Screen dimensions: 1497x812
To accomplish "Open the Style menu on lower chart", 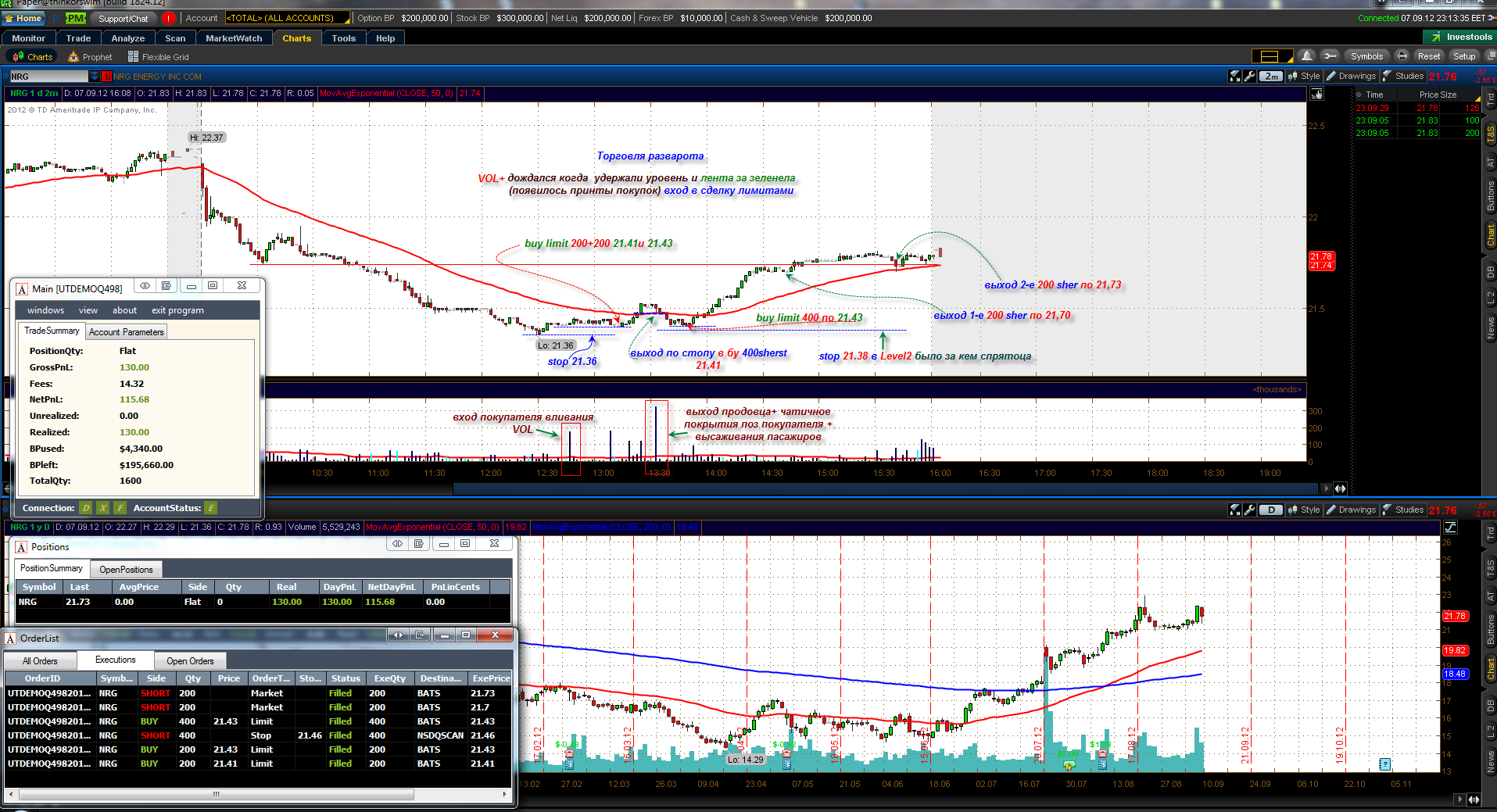I will tap(1305, 510).
